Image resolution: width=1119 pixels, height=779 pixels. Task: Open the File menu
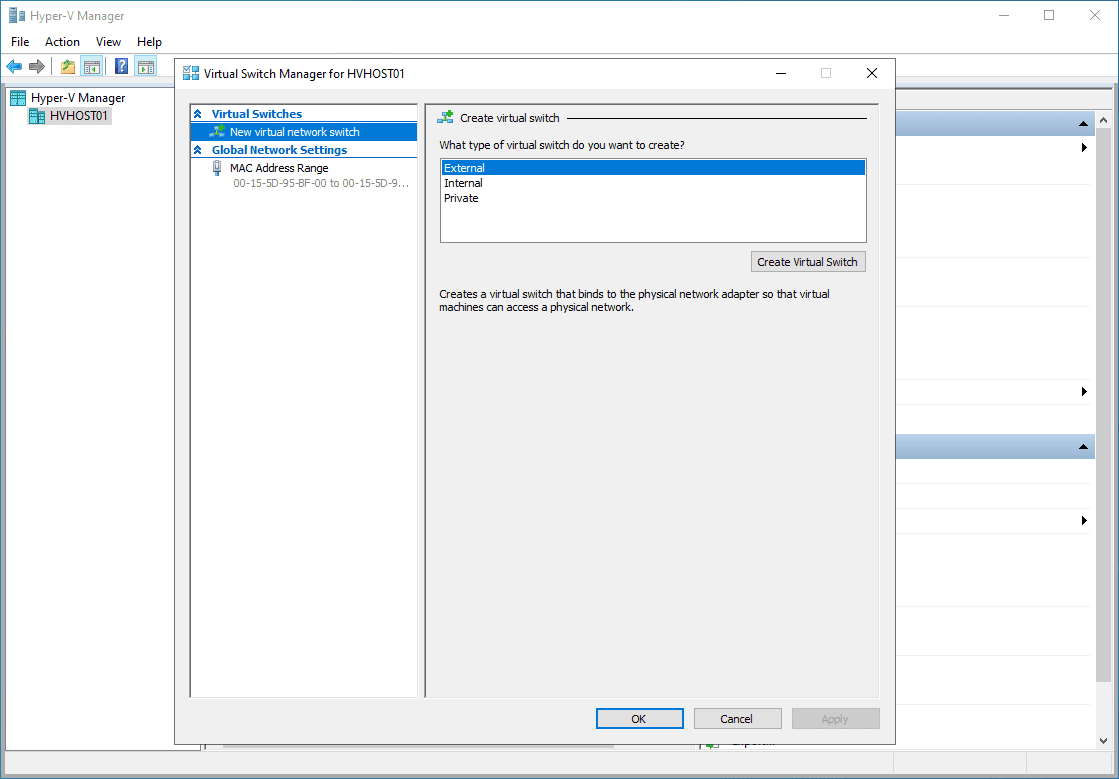(x=20, y=41)
